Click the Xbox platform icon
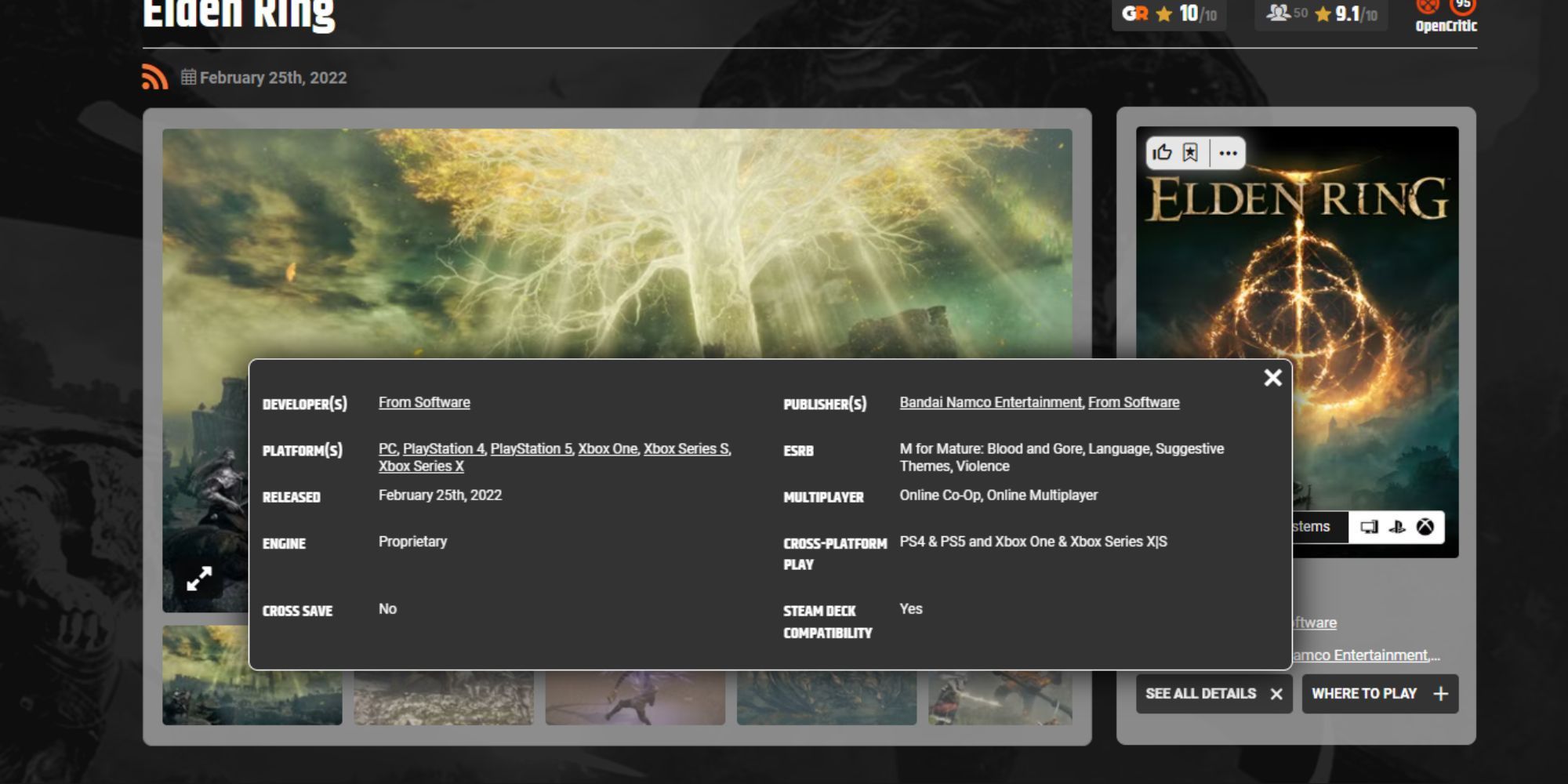This screenshot has width=1568, height=784. pos(1425,527)
